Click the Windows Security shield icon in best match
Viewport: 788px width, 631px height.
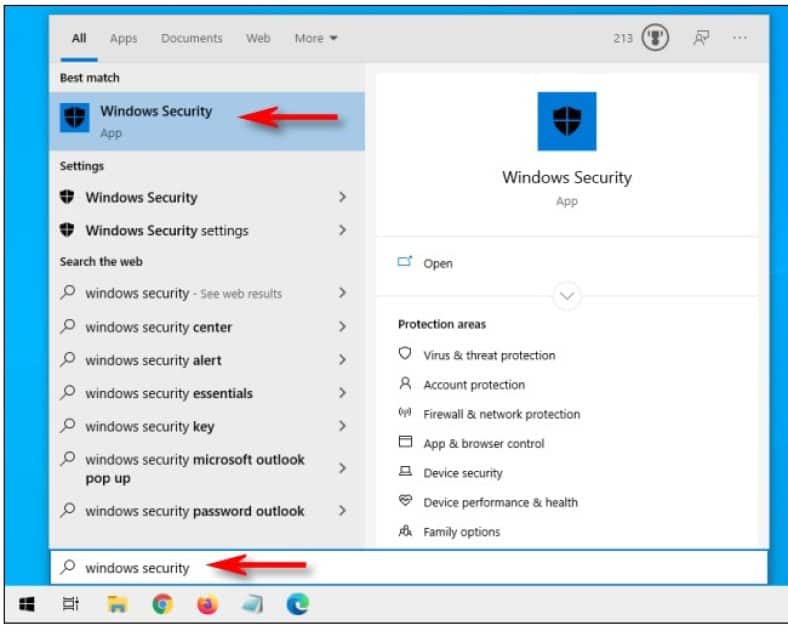pos(74,117)
